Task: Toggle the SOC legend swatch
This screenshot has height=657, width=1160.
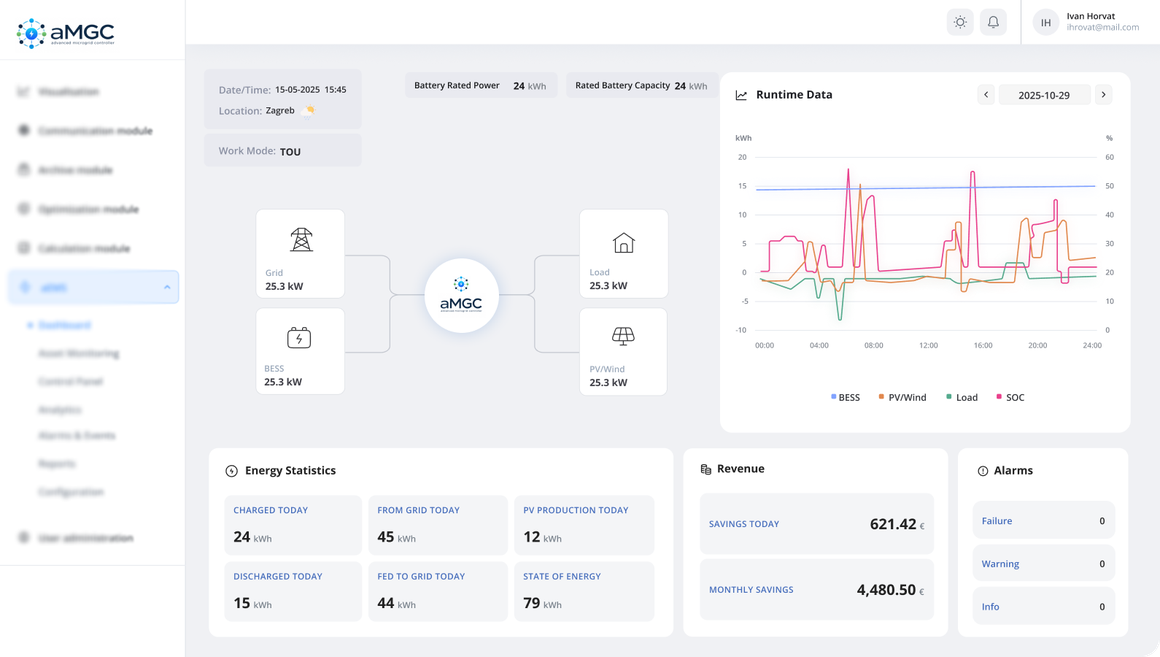Action: tap(999, 397)
